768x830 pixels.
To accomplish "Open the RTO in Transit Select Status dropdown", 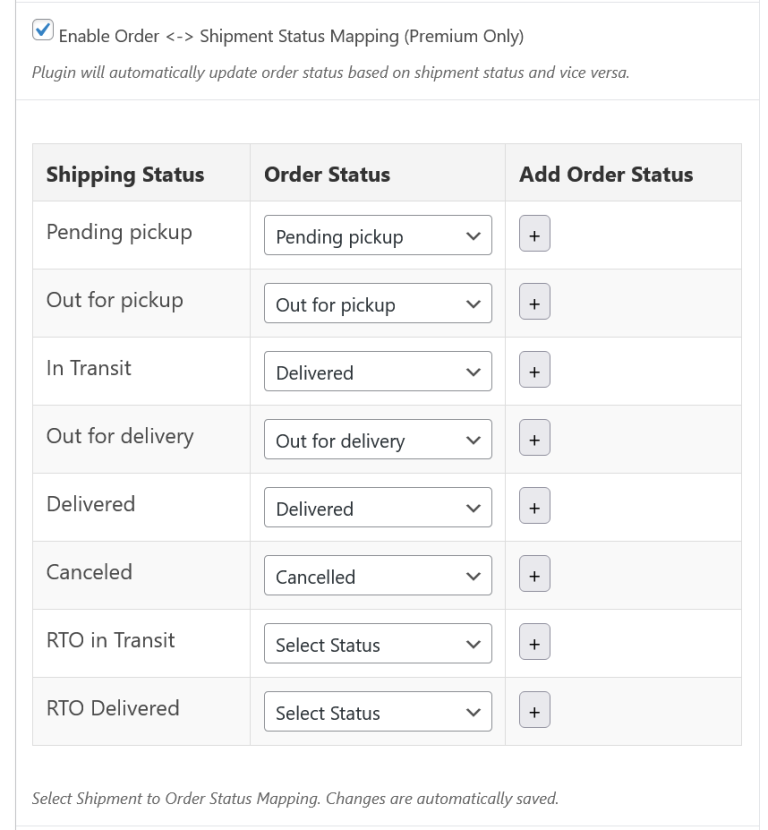I will click(x=377, y=644).
